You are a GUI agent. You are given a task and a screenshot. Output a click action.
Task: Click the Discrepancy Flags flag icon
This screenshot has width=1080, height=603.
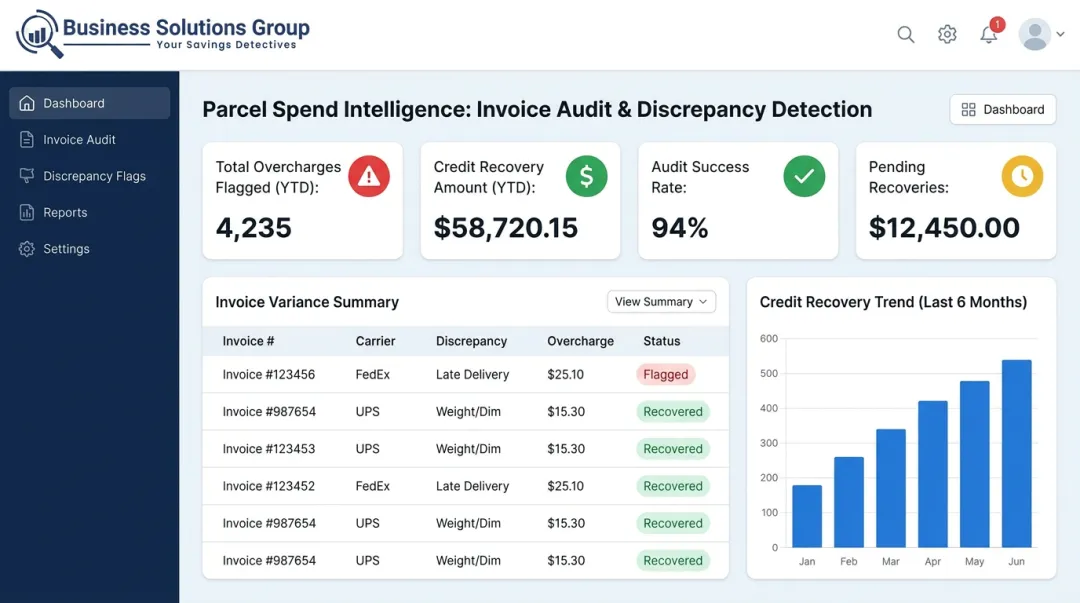(x=27, y=176)
